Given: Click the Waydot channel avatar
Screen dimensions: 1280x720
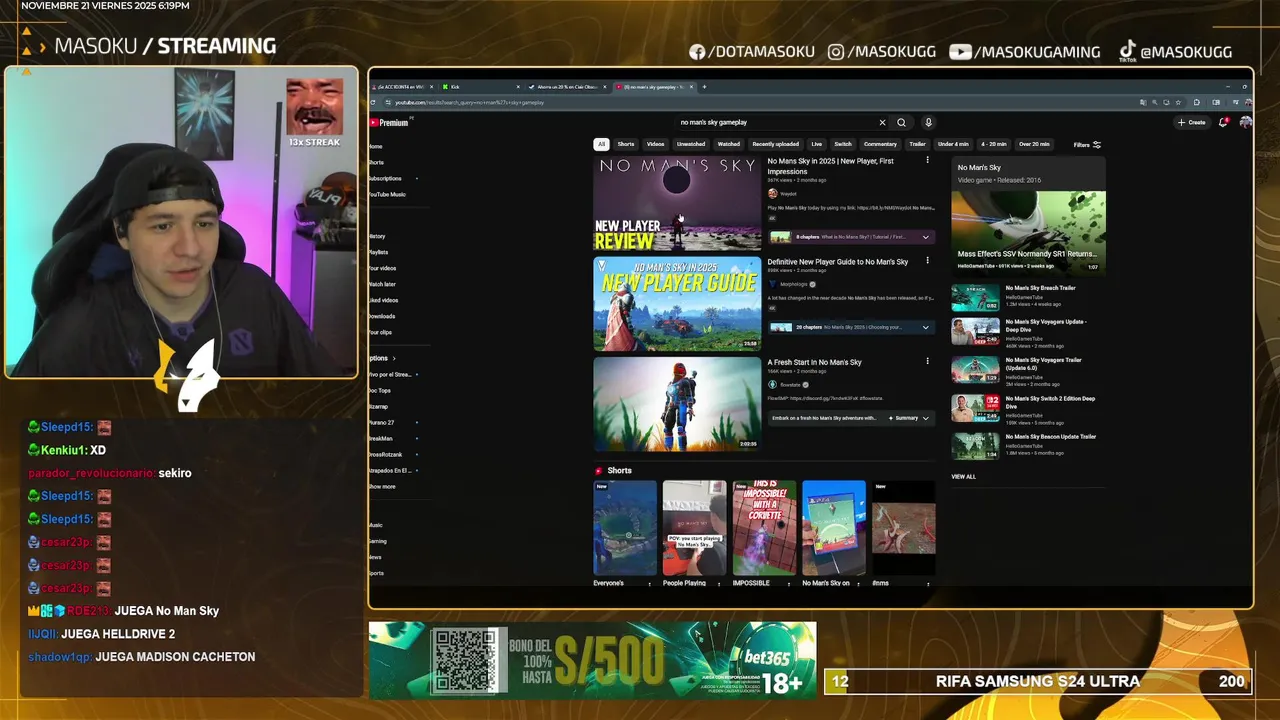Looking at the screenshot, I should coord(772,193).
